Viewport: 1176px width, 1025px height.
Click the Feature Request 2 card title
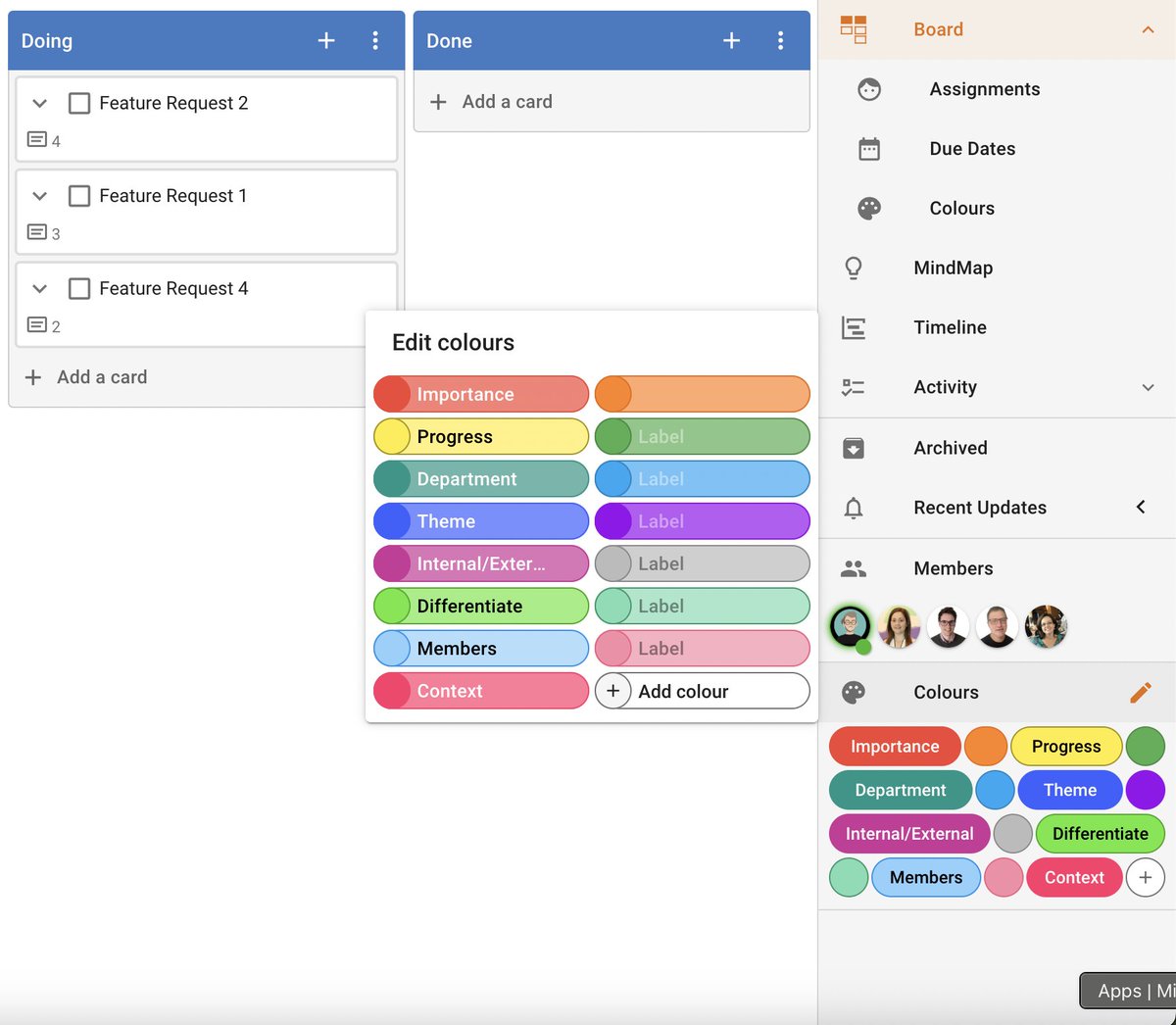(173, 103)
